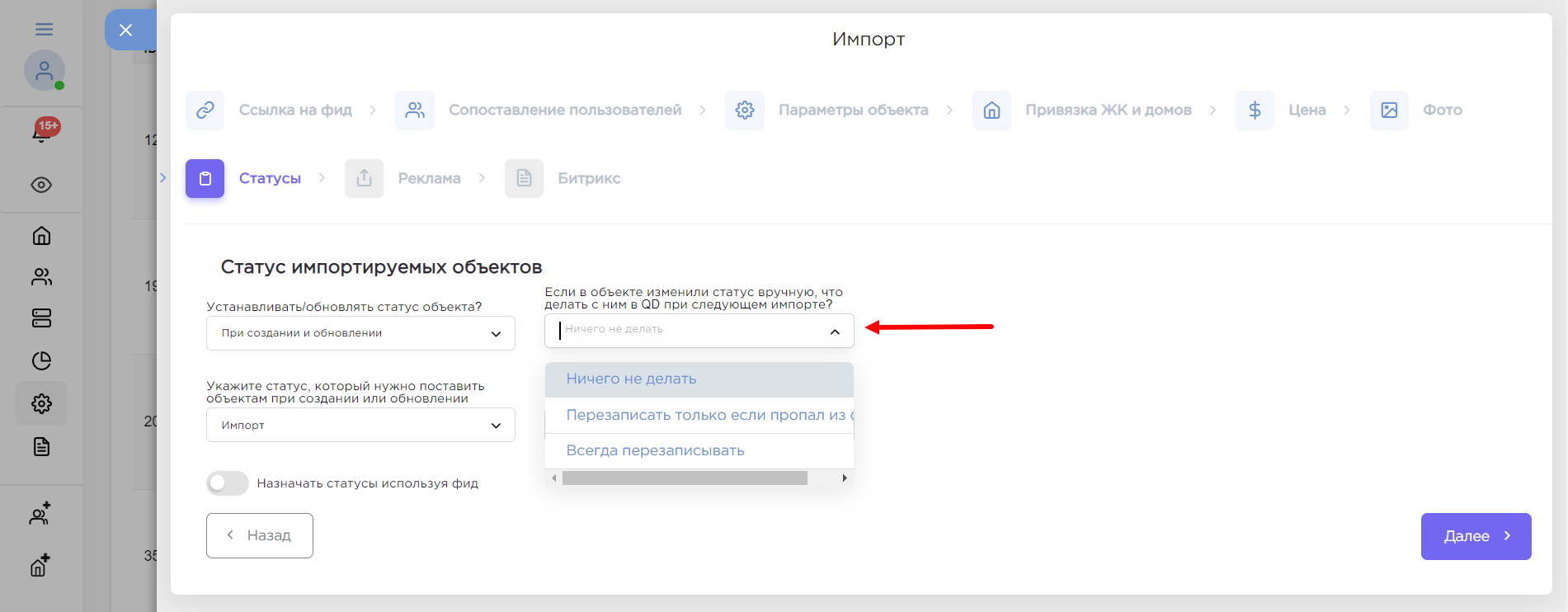Expand the set/update object status dropdown

pos(360,333)
